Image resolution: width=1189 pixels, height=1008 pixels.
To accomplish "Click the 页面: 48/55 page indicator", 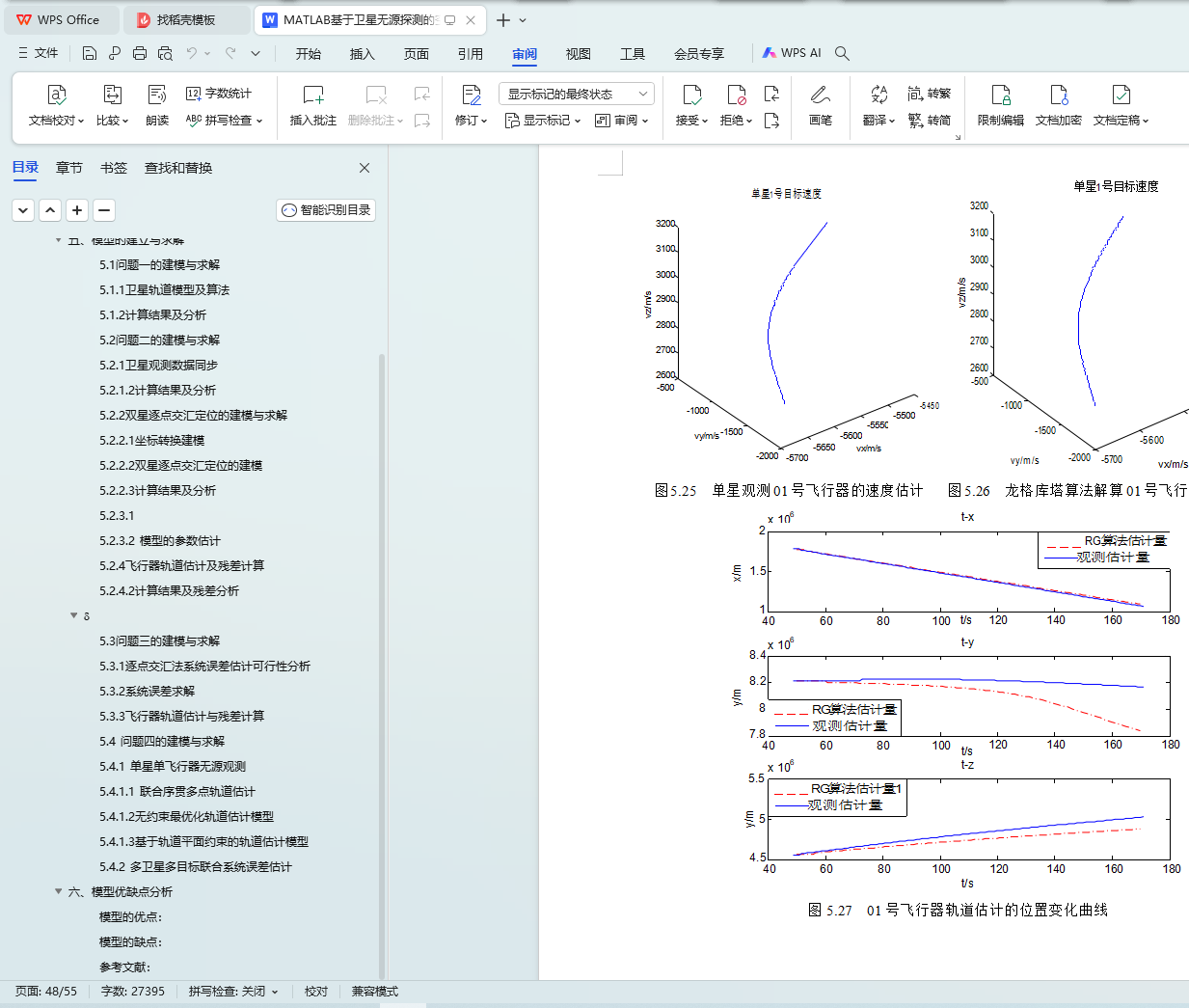I will point(46,991).
